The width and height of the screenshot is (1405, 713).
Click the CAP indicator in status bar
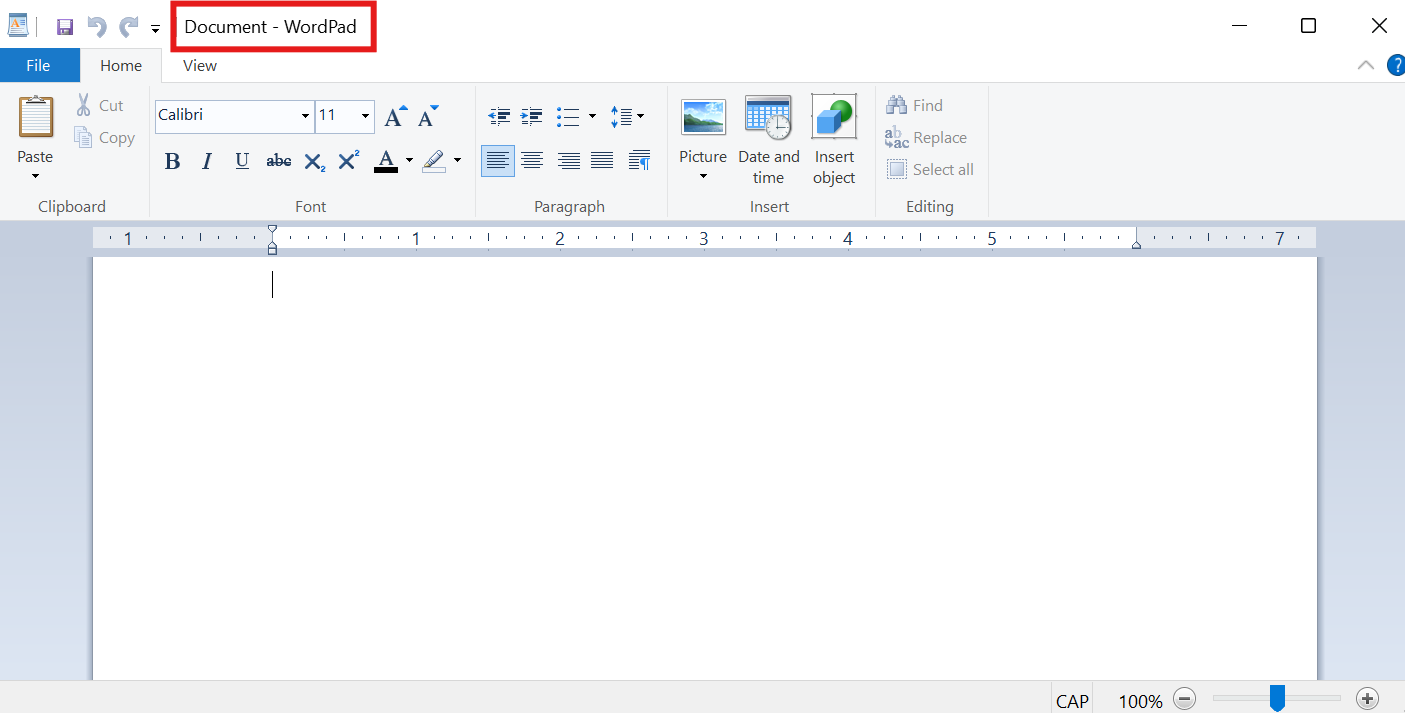1073,701
